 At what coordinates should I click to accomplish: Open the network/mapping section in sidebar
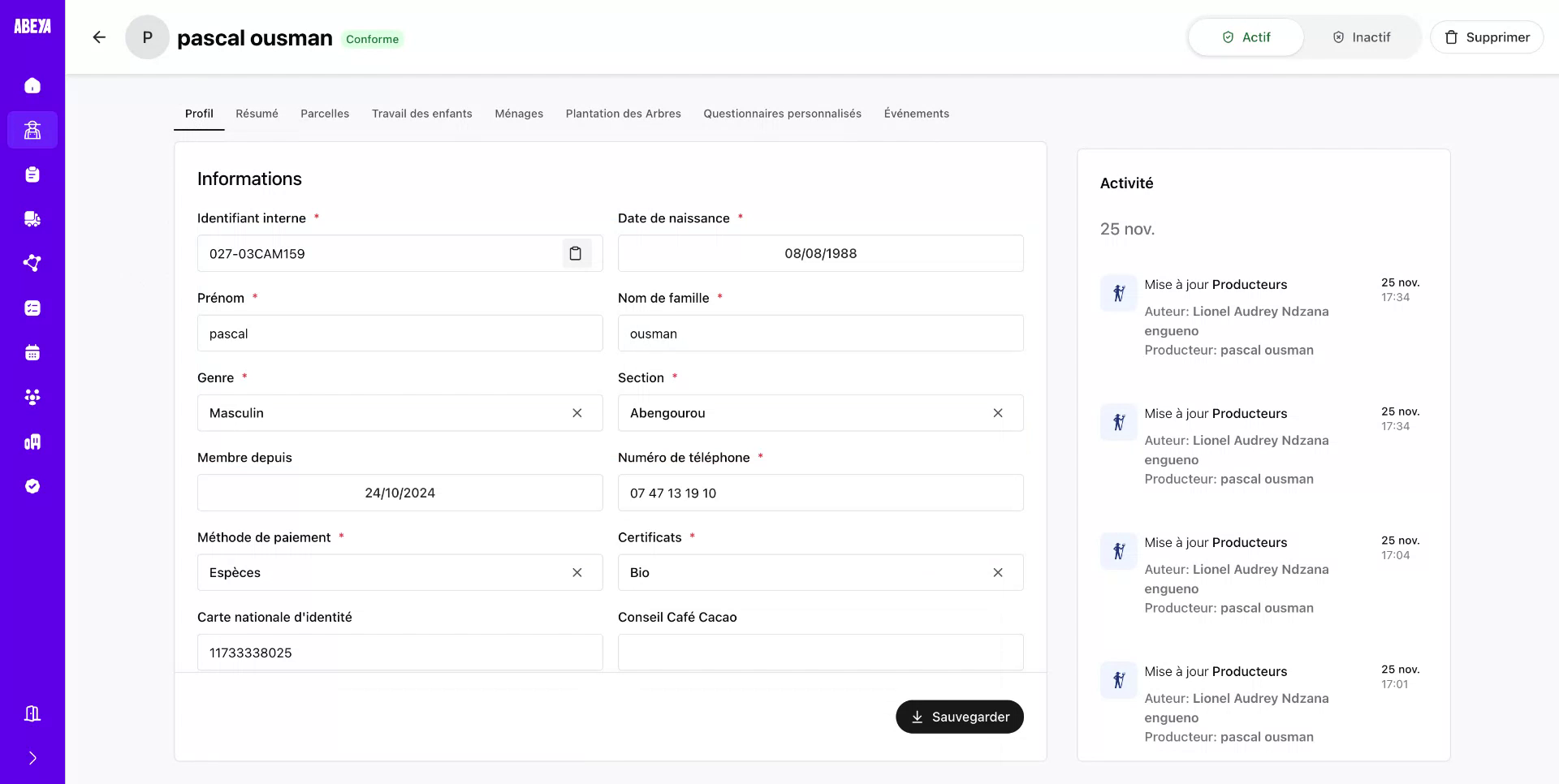(x=32, y=263)
